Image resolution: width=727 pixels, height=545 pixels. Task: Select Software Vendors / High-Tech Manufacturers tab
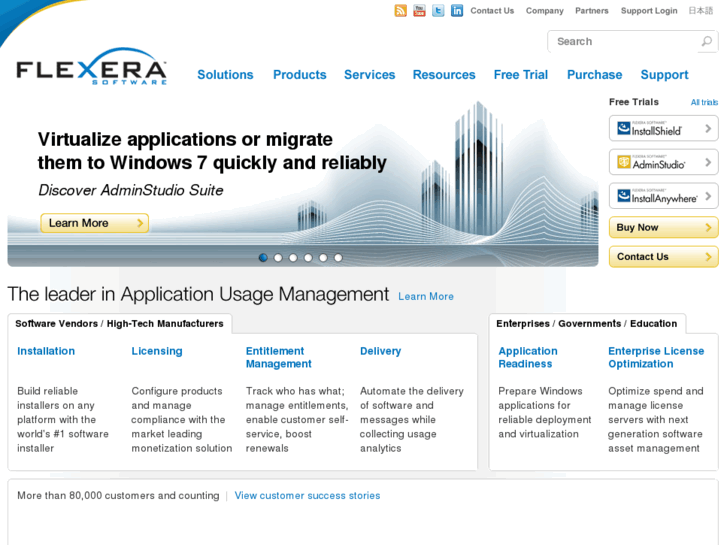(x=119, y=324)
